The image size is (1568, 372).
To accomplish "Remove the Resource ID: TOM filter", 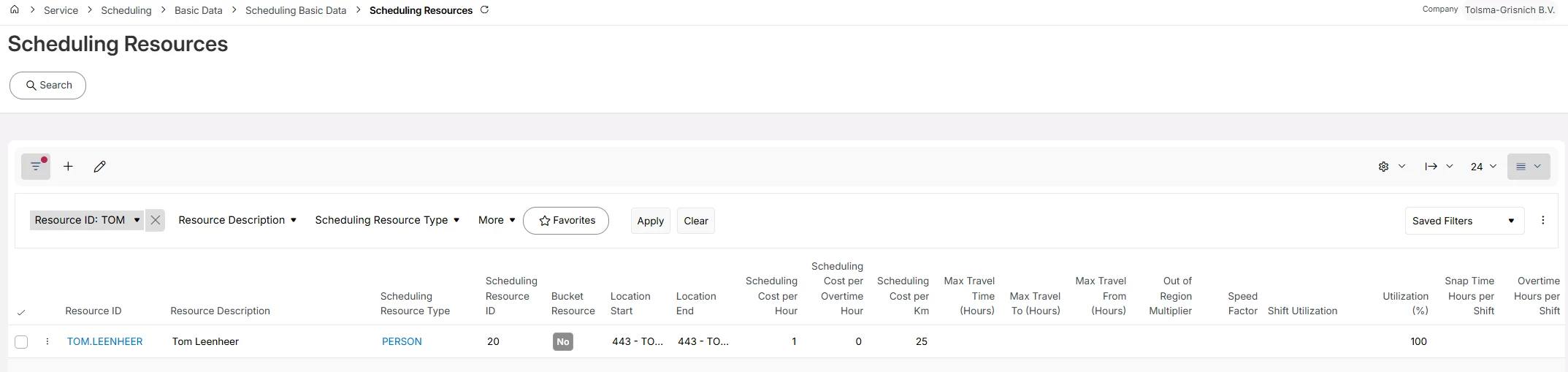I will (x=155, y=220).
